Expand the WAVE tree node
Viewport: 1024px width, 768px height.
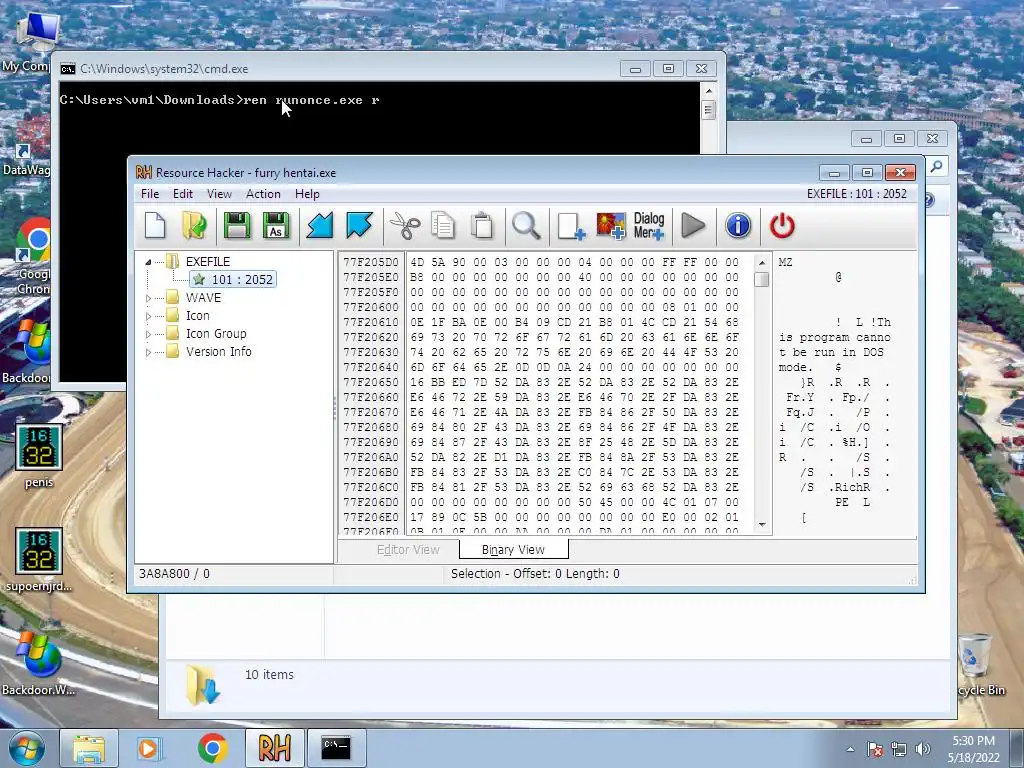tap(148, 298)
